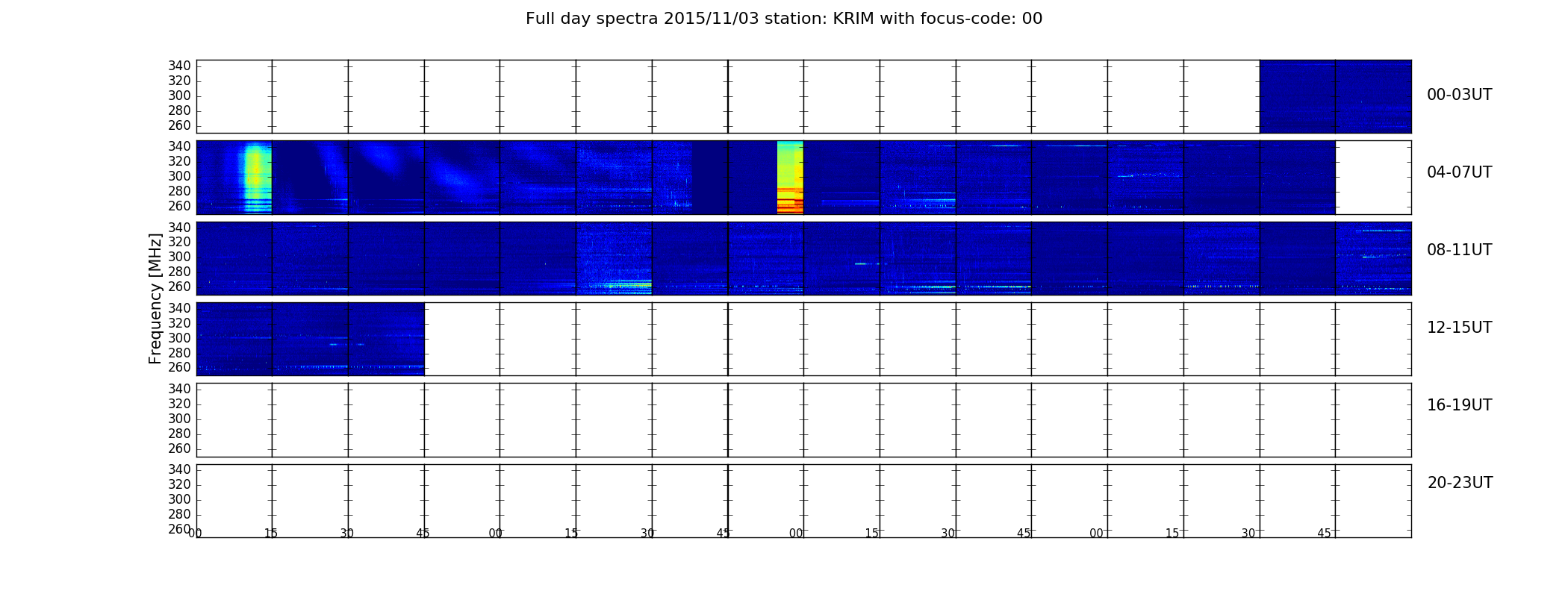The image size is (1568, 597).
Task: Click the 340 tick label of the 04-07UT row
Action: [179, 146]
